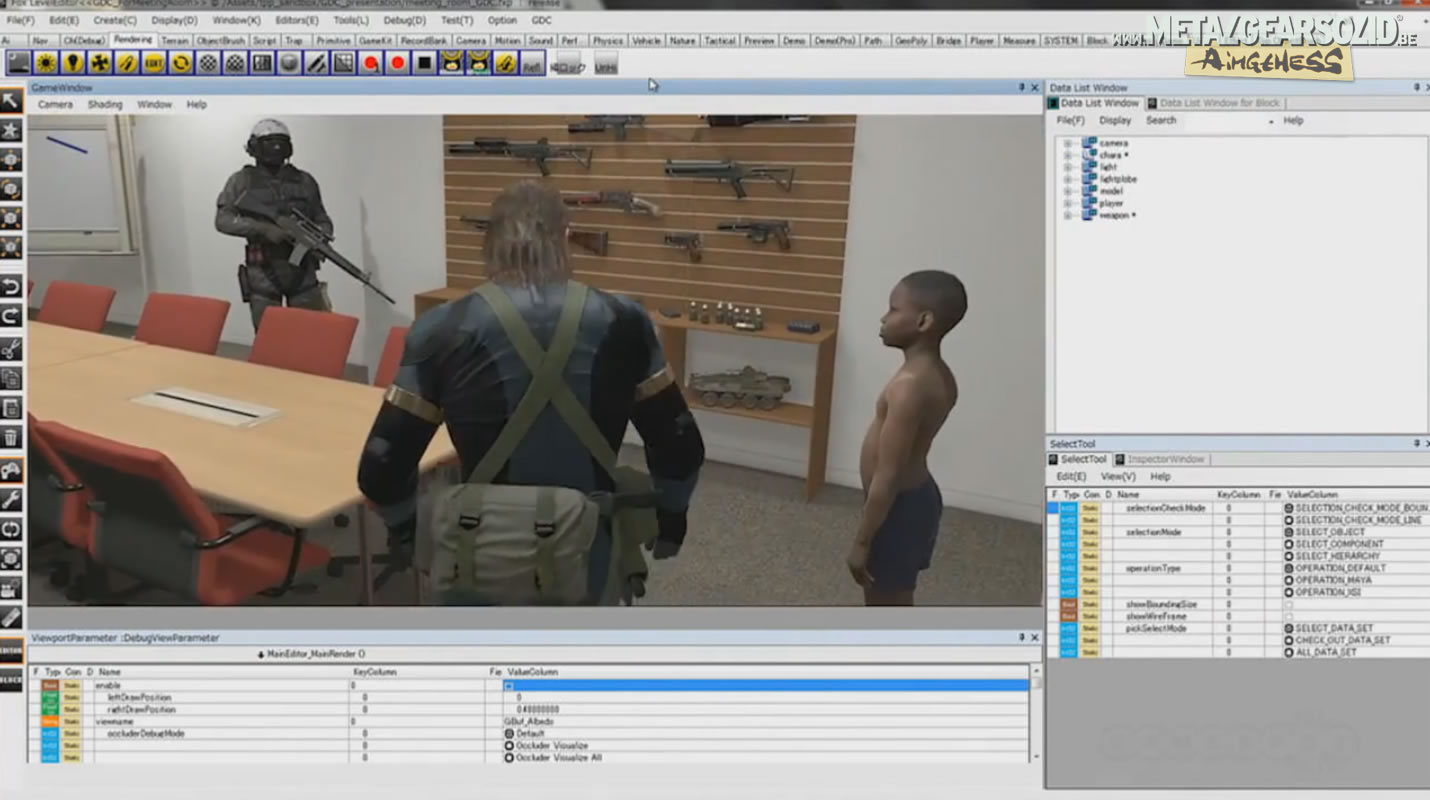
Task: Click the red record circle icon
Action: [398, 63]
